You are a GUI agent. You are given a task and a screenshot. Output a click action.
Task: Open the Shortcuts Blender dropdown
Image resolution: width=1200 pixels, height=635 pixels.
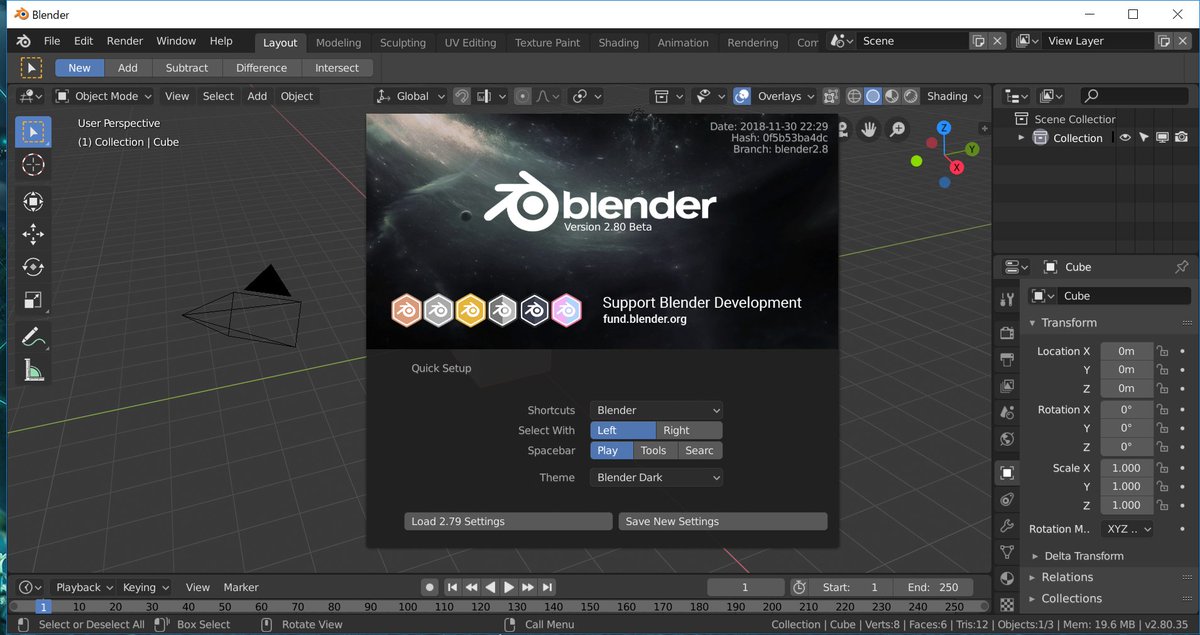[656, 410]
